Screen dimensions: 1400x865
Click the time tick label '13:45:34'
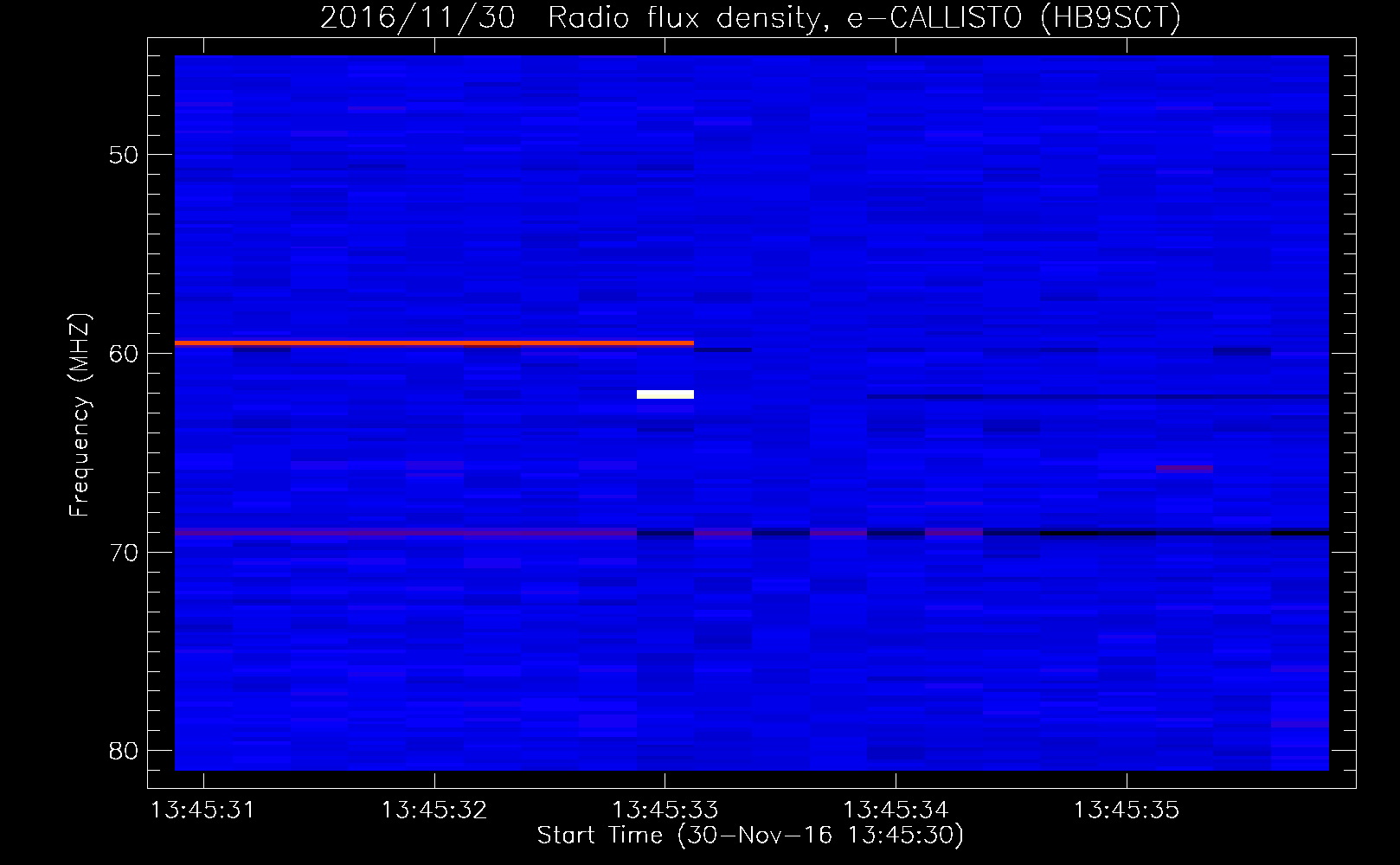coord(896,810)
